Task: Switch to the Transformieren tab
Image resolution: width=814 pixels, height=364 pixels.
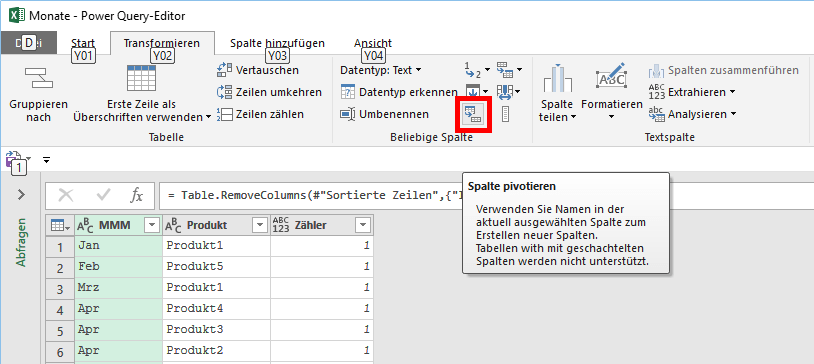Action: click(161, 43)
